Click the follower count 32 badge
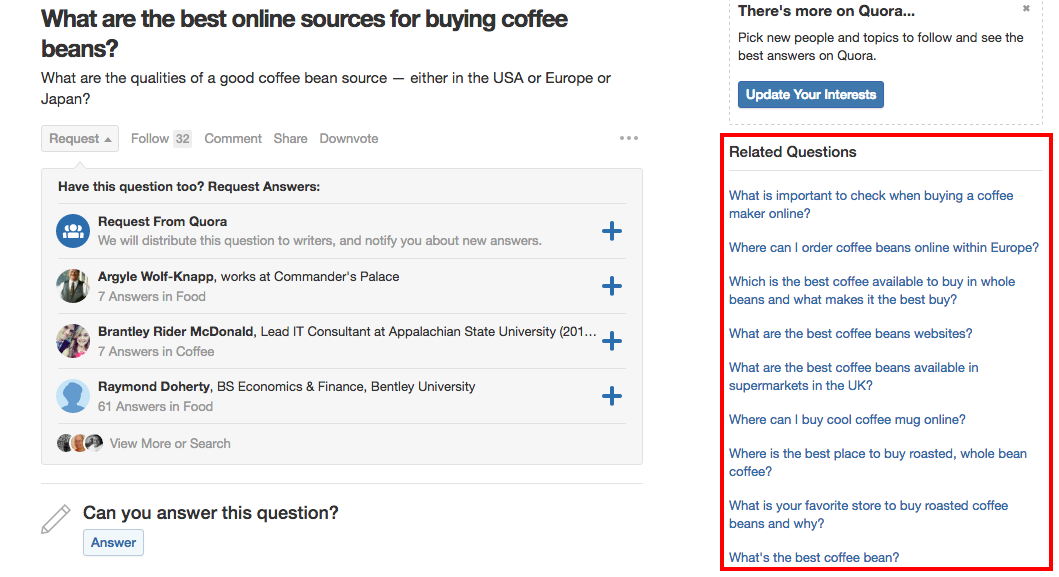The image size is (1059, 577). [182, 139]
